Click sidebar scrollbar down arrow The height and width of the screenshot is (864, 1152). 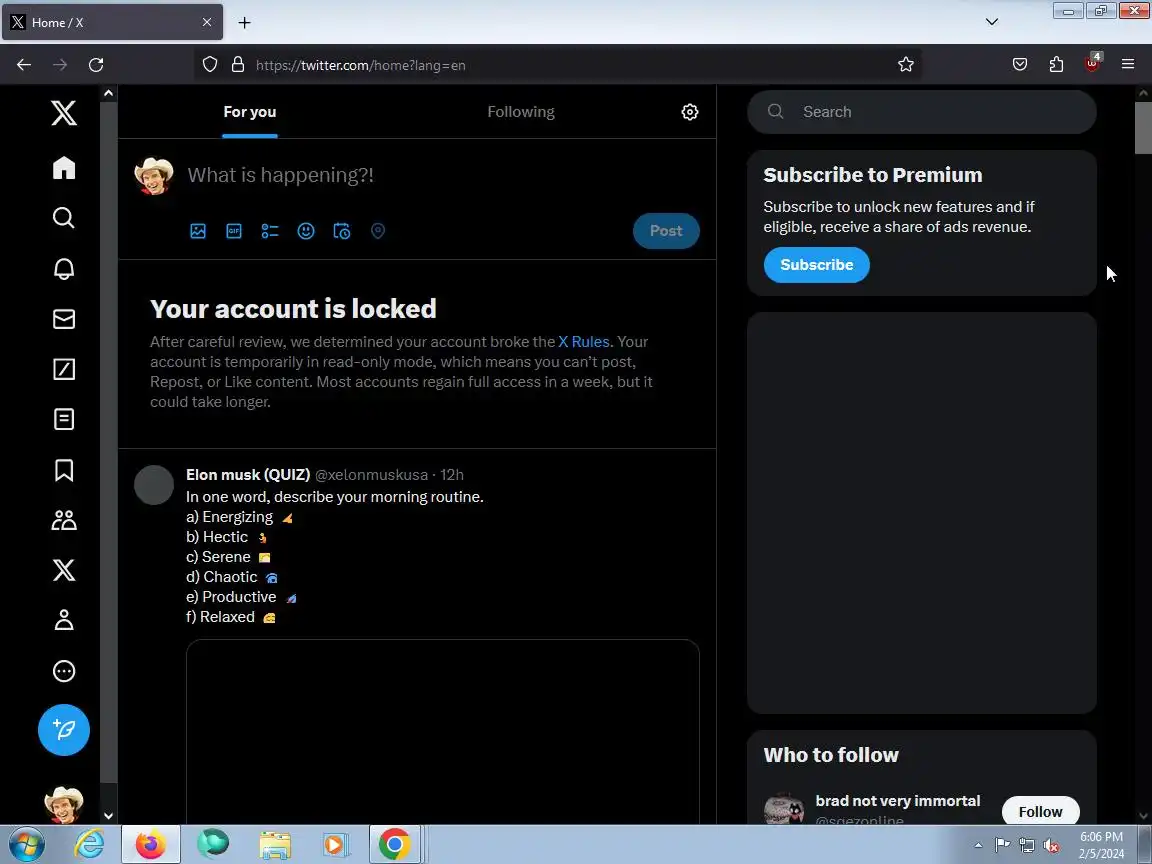[x=108, y=816]
